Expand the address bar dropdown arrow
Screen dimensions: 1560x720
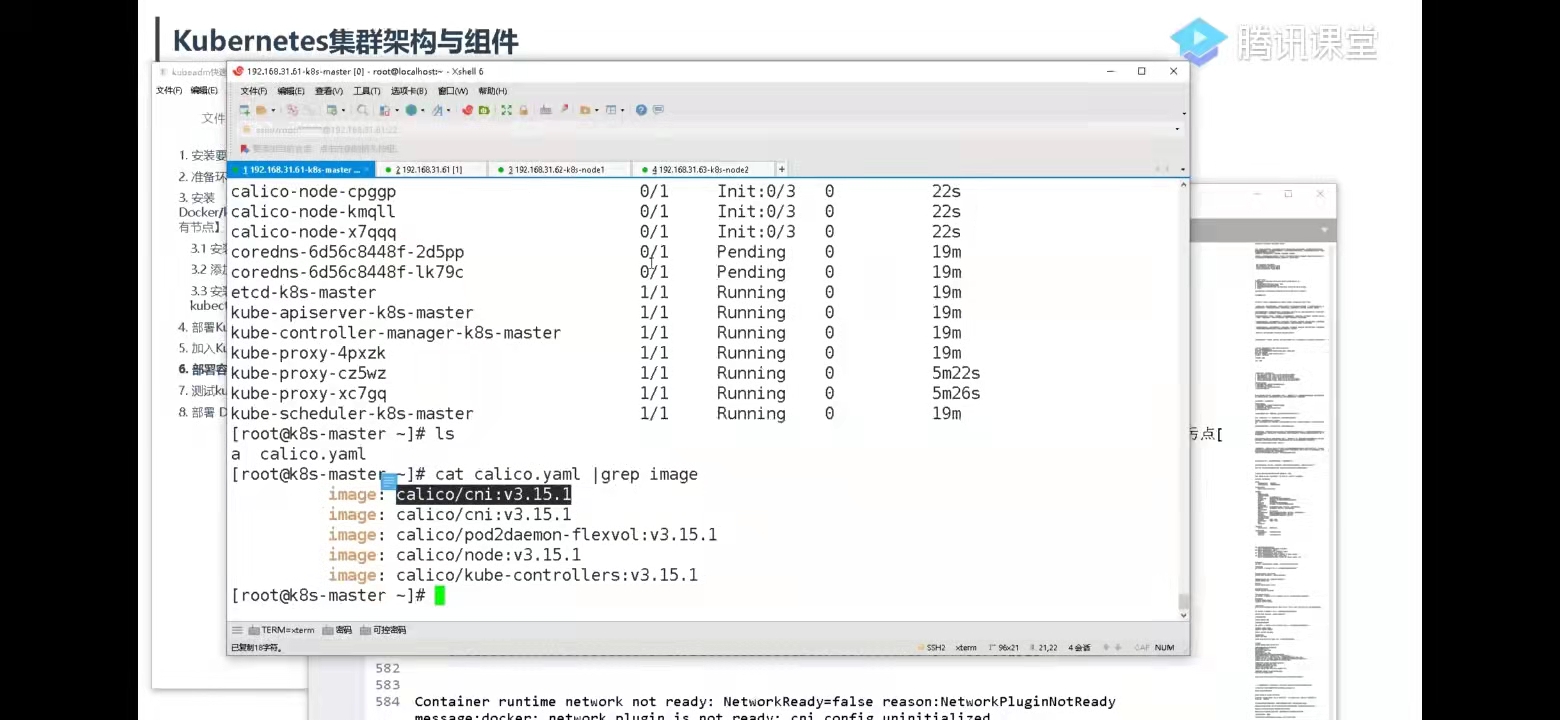pyautogui.click(x=1177, y=129)
